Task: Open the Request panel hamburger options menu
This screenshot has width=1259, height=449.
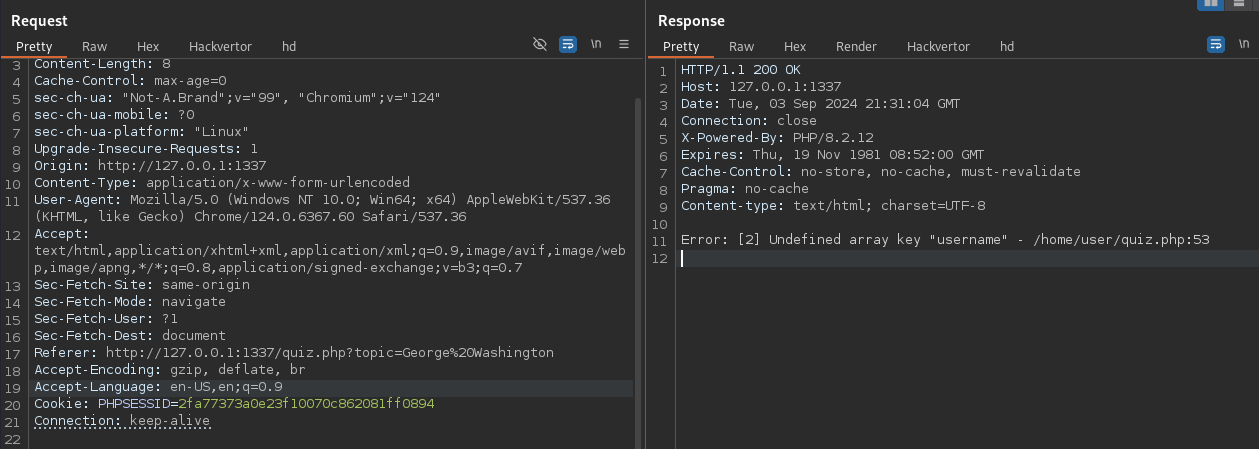Action: click(624, 44)
